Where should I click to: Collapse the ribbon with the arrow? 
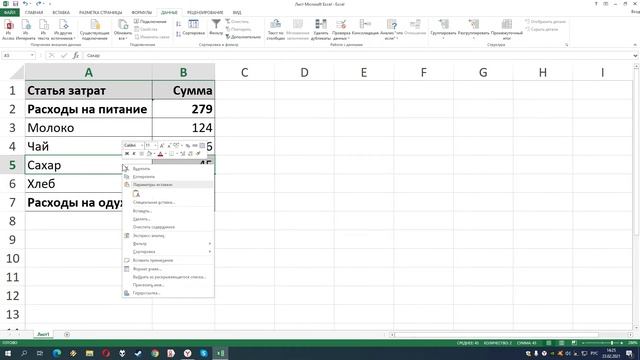[x=635, y=45]
